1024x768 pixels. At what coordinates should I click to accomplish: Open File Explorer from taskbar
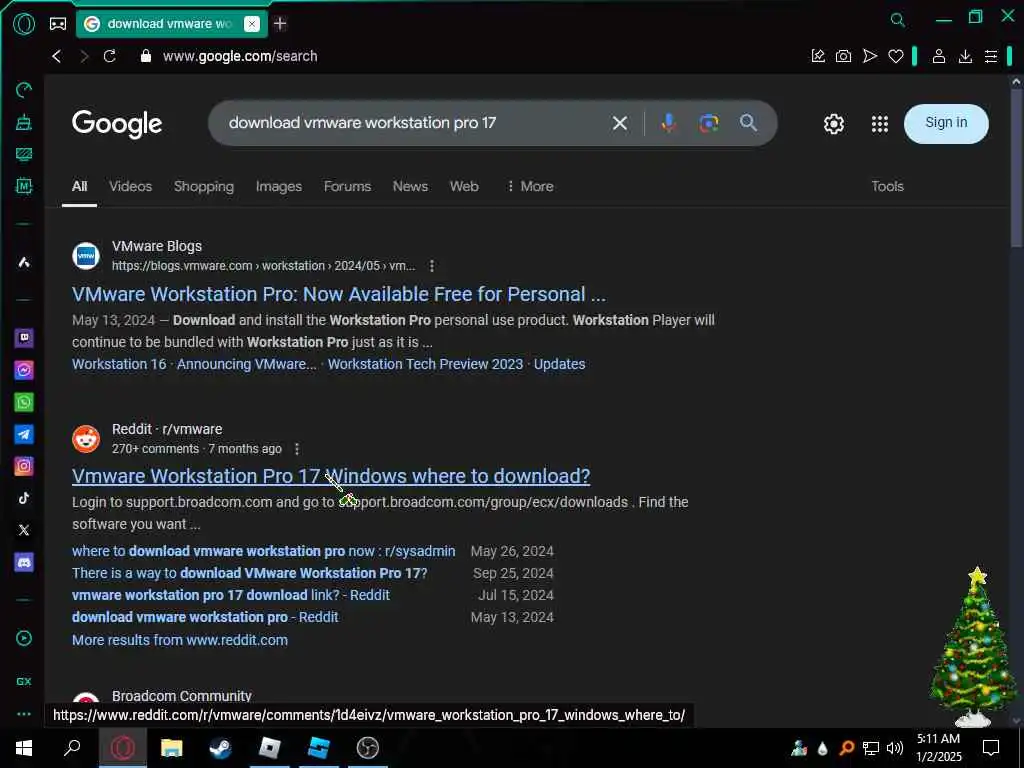pyautogui.click(x=172, y=748)
